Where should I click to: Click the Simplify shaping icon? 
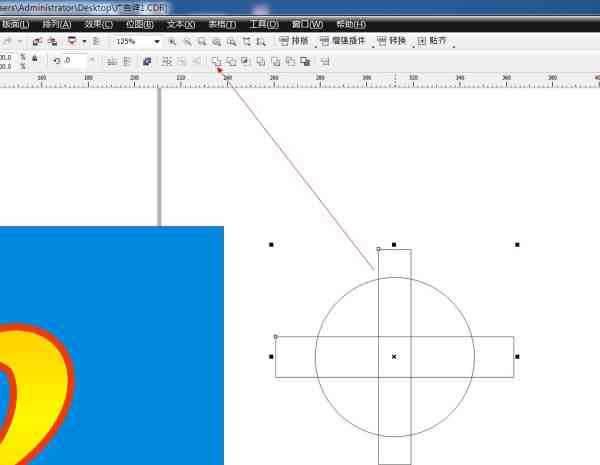click(261, 61)
